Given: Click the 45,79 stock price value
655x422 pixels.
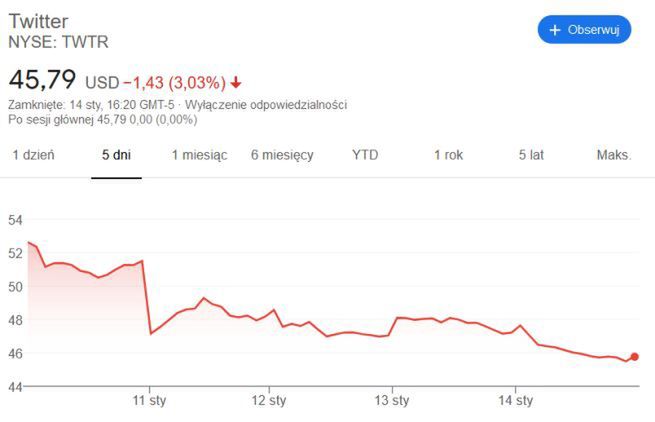Looking at the screenshot, I should coord(43,80).
